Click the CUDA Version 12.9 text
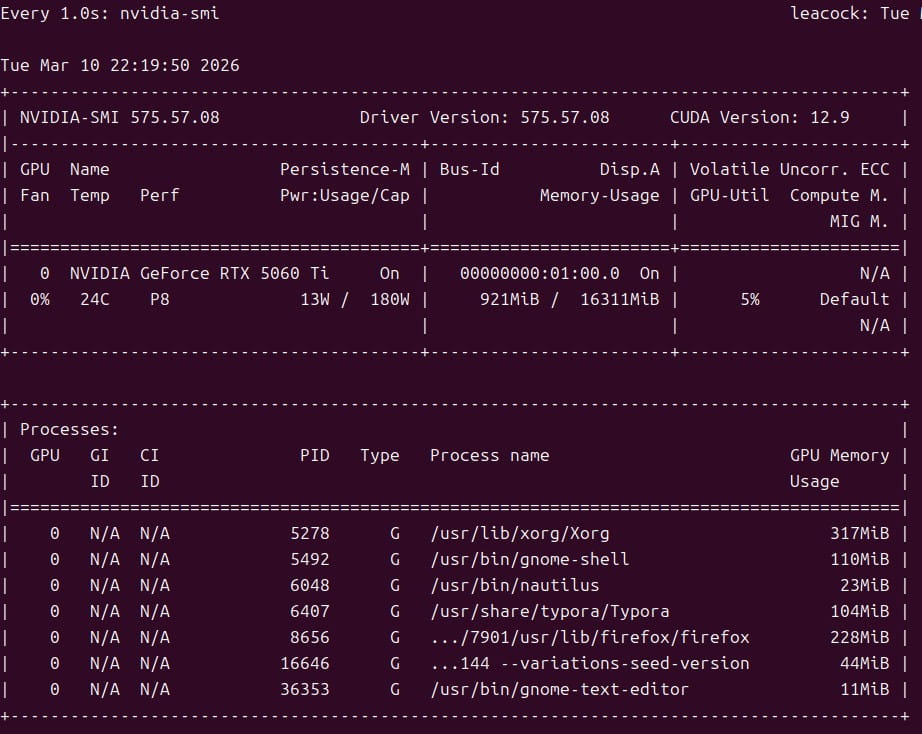Viewport: 922px width, 734px height. [x=759, y=117]
